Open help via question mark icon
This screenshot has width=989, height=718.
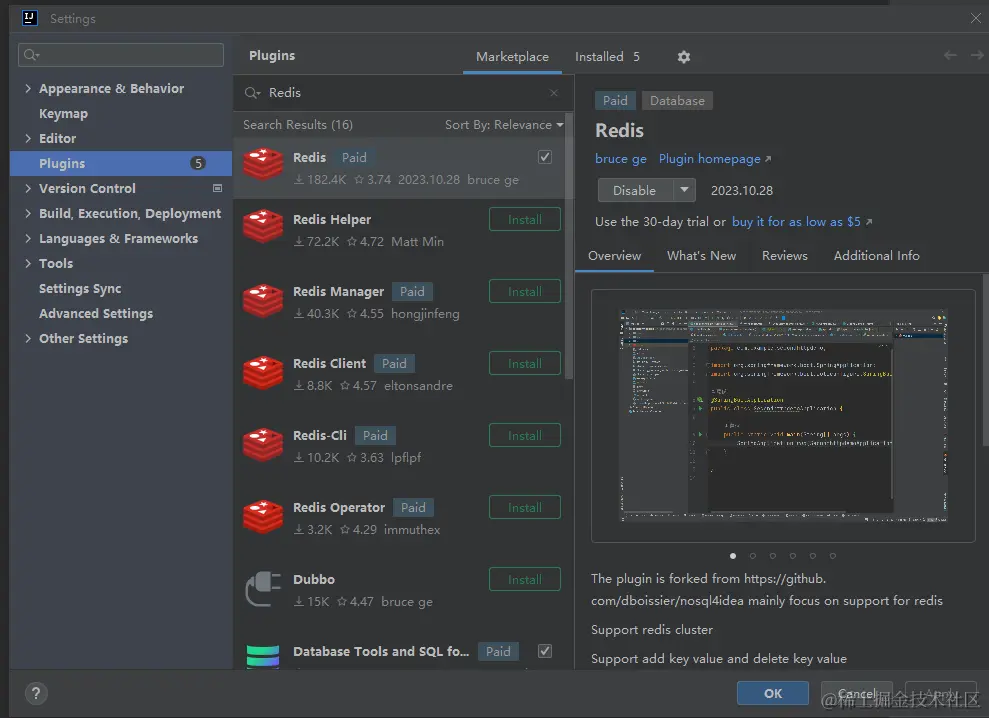pyautogui.click(x=36, y=693)
